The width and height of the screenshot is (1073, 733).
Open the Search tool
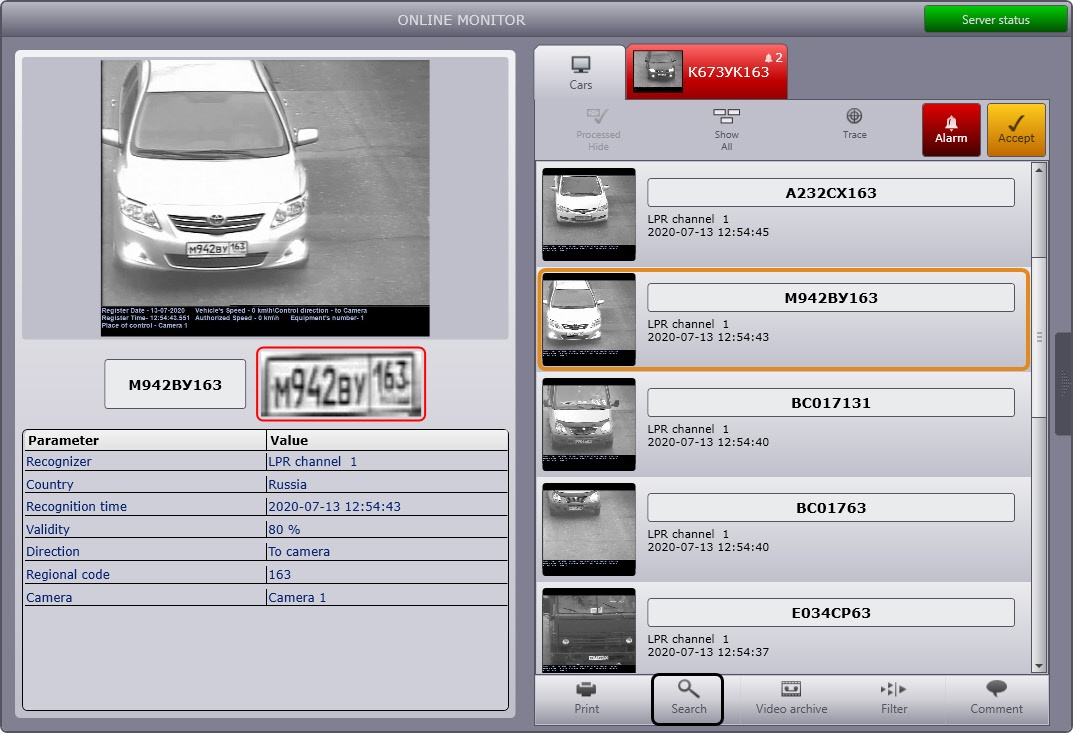tap(688, 698)
